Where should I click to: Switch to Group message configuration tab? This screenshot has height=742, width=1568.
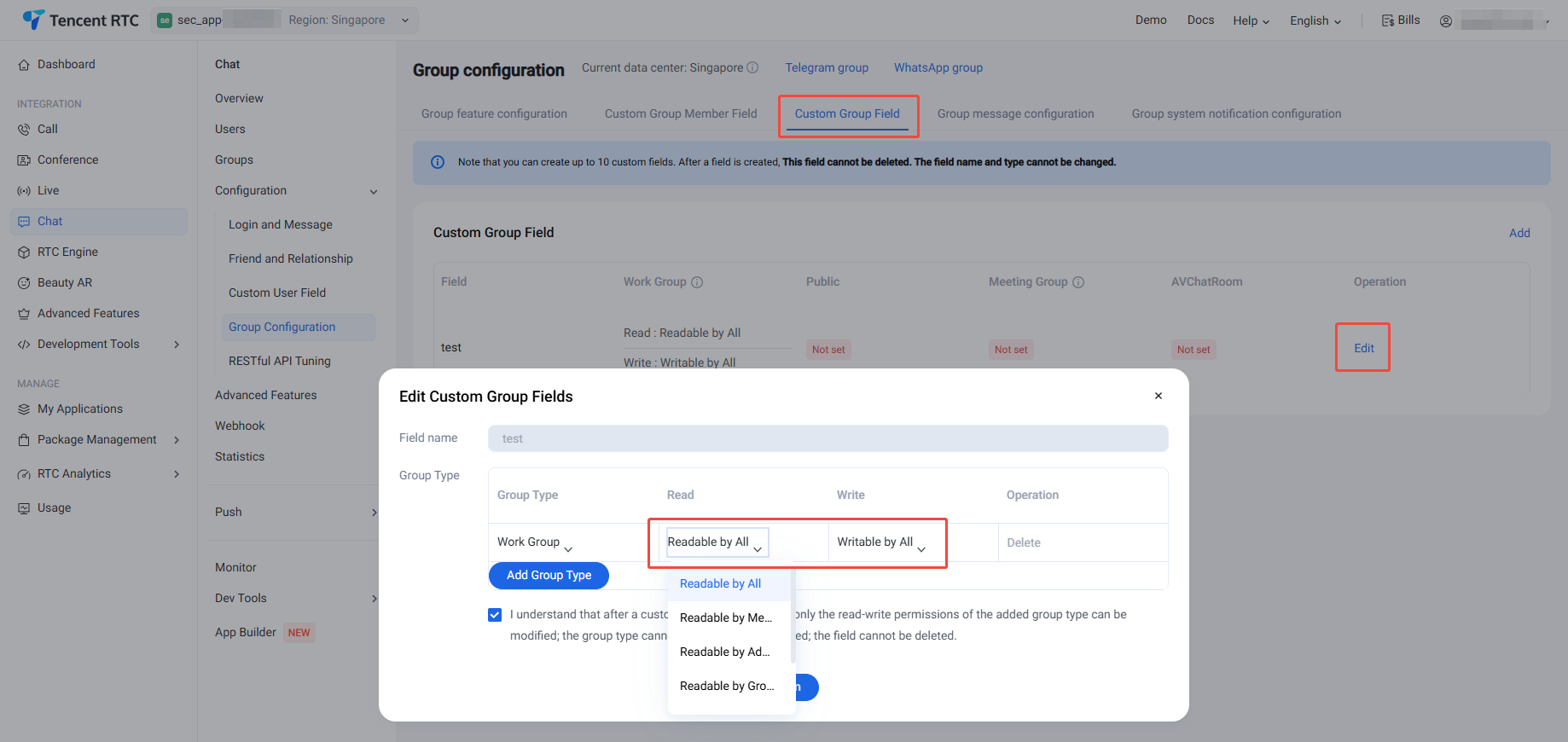pos(1015,113)
